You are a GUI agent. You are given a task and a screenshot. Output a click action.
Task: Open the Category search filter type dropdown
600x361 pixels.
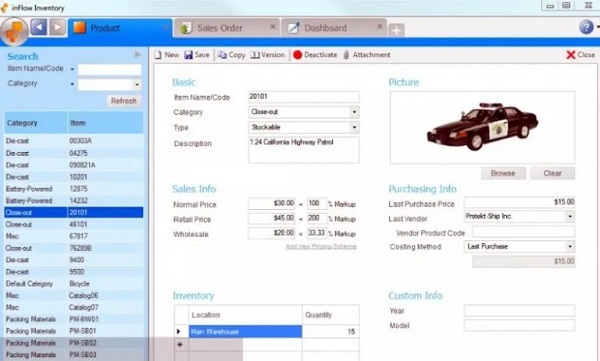pyautogui.click(x=72, y=84)
